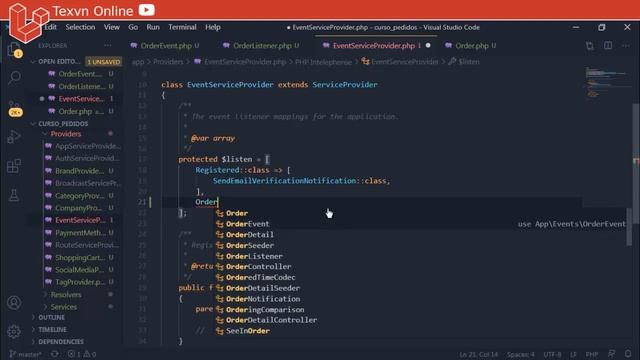Expand the Timeline section

click(x=52, y=329)
